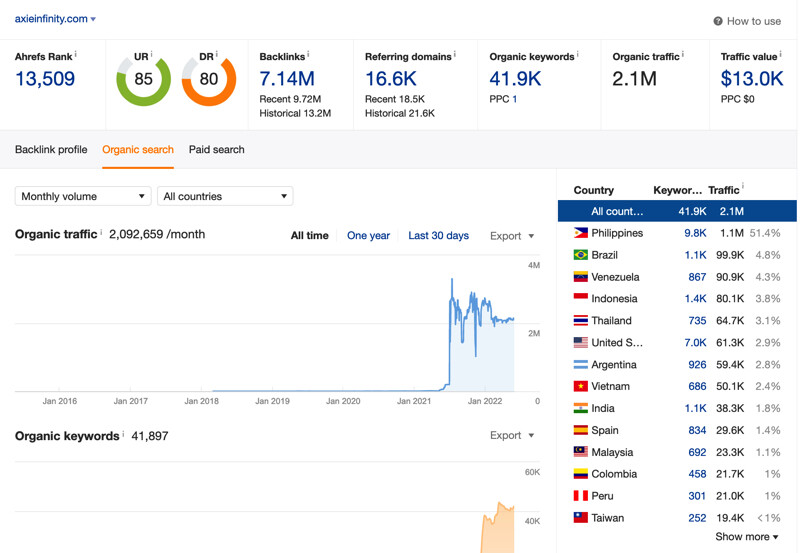Open the All countries dropdown
The width and height of the screenshot is (800, 553).
tap(225, 196)
